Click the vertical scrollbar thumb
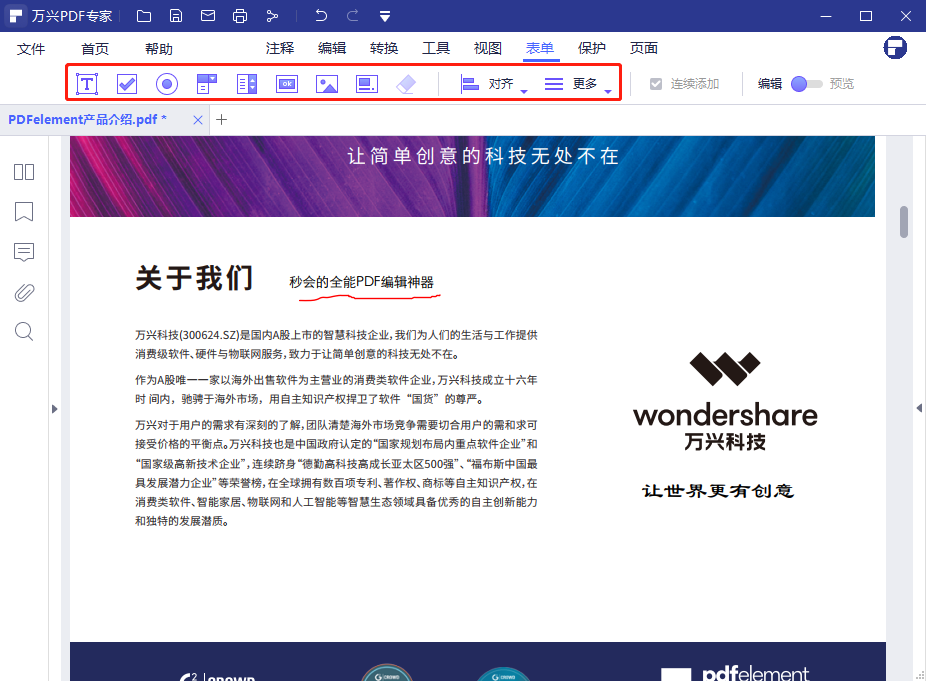The height and width of the screenshot is (681, 926). 904,222
